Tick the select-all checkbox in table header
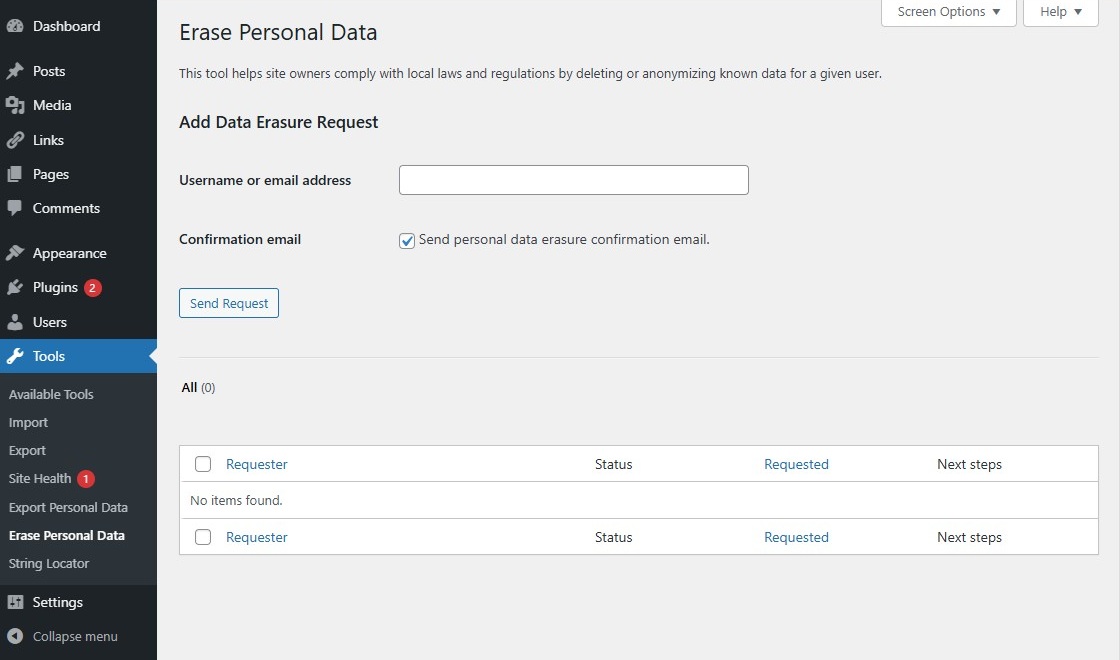This screenshot has height=660, width=1120. (203, 464)
